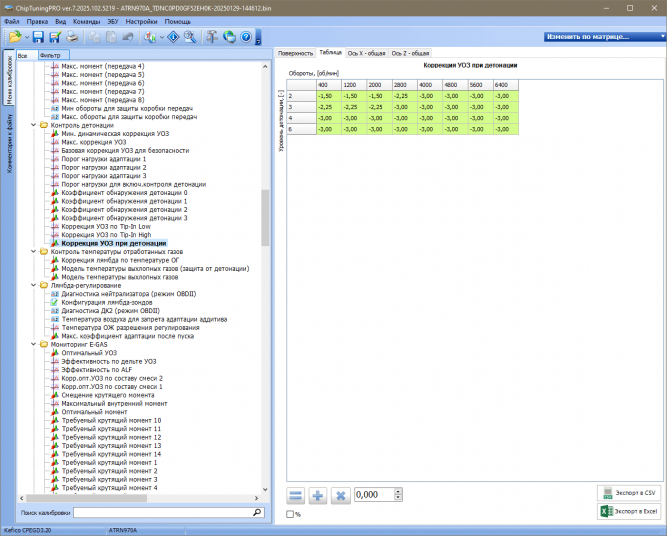The width and height of the screenshot is (667, 536).
Task: Open the dropdown arrow next to compare icon
Action: [162, 37]
